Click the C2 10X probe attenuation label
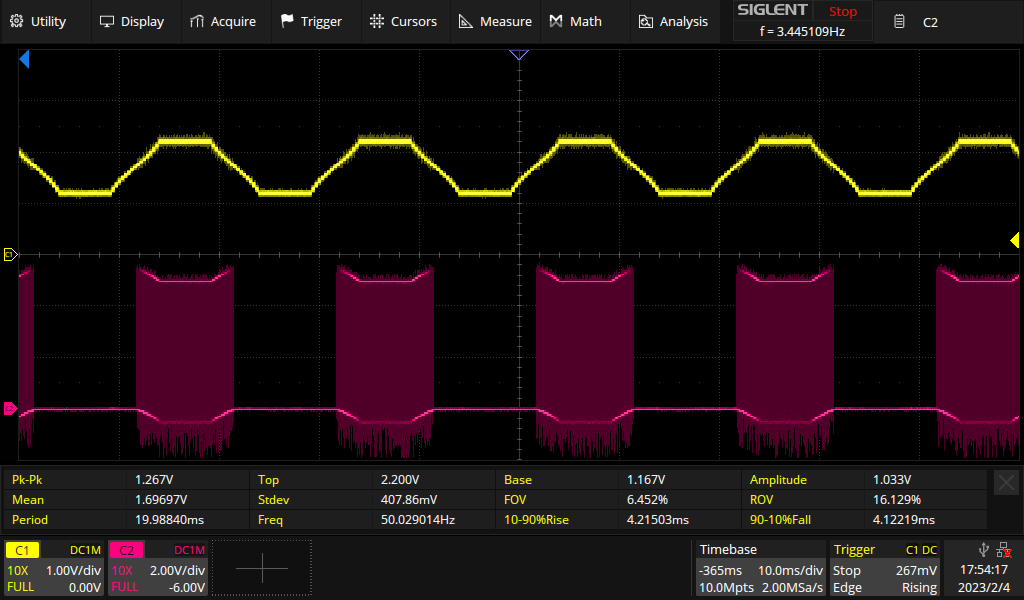This screenshot has width=1024, height=600. click(x=121, y=570)
